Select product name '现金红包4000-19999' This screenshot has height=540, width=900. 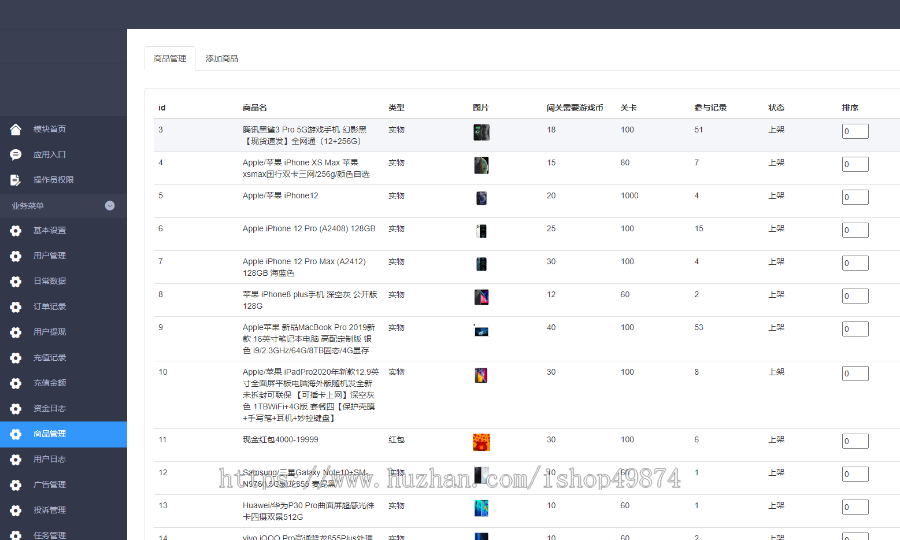[280, 440]
